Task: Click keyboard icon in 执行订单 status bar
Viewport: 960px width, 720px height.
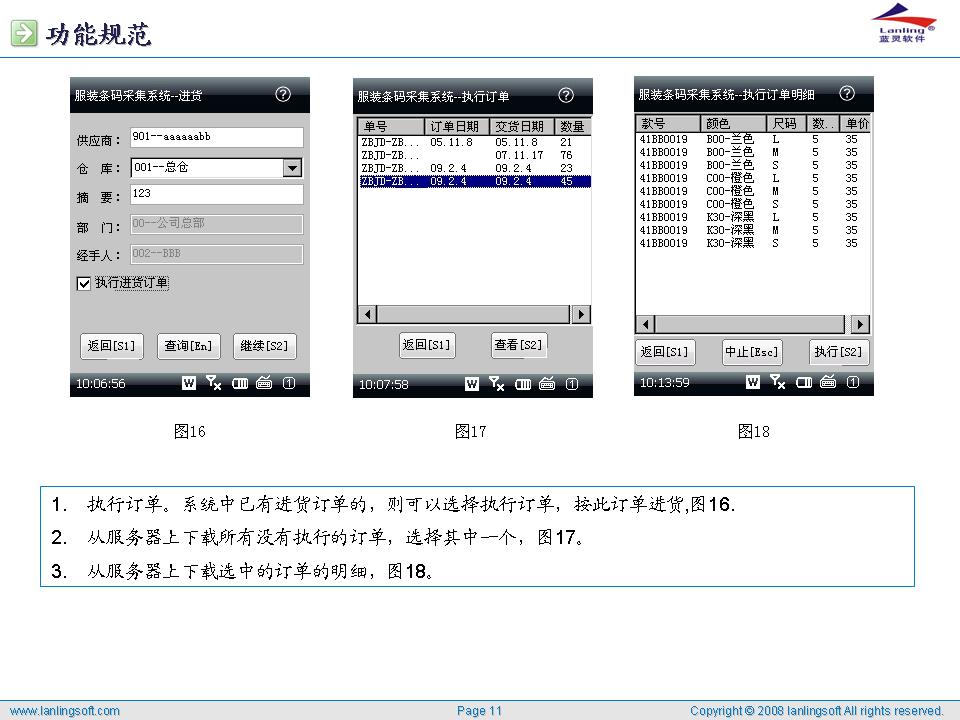Action: 547,384
